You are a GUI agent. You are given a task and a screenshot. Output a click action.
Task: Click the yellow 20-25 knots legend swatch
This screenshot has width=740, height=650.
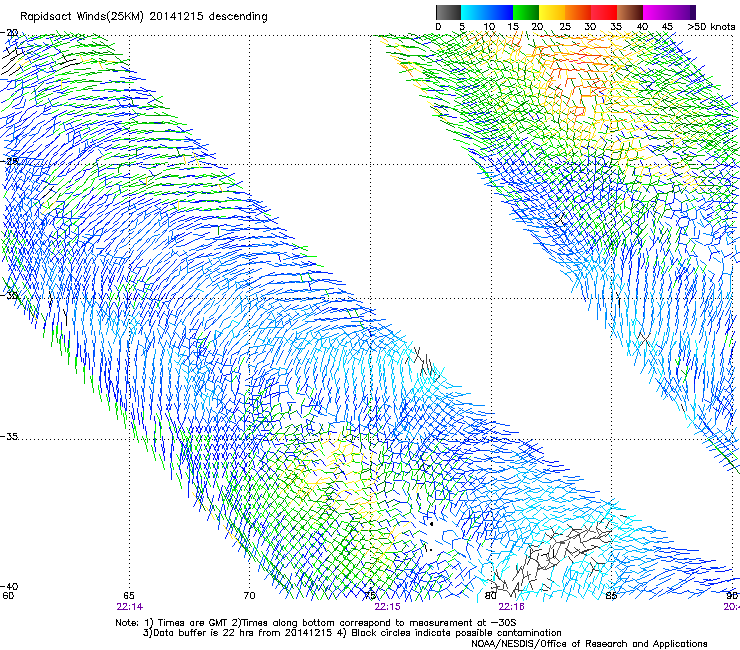(552, 12)
